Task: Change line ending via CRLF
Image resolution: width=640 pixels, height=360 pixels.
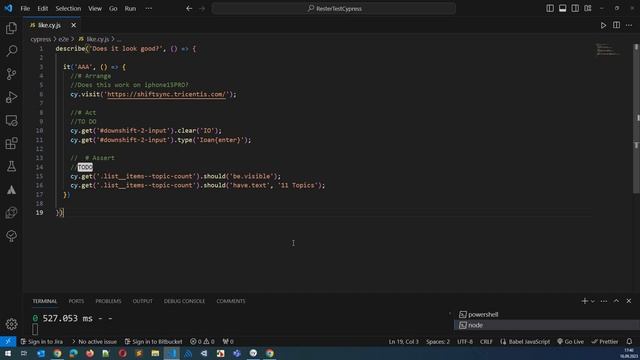Action: [x=486, y=341]
